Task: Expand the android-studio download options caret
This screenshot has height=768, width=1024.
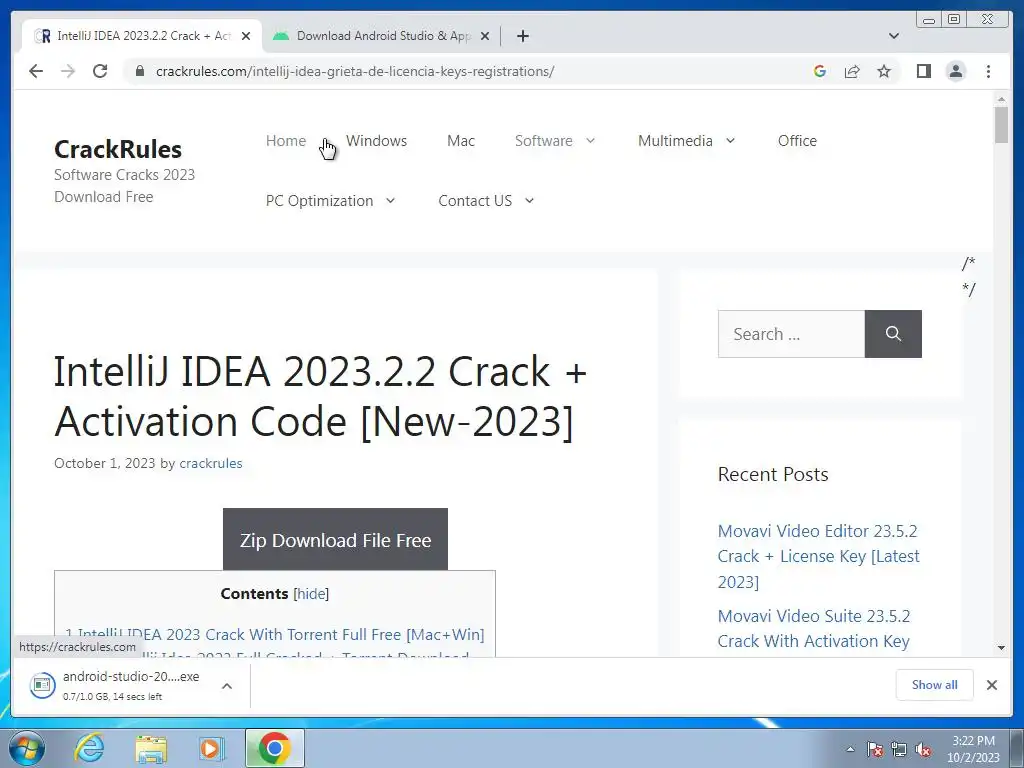Action: (x=227, y=686)
